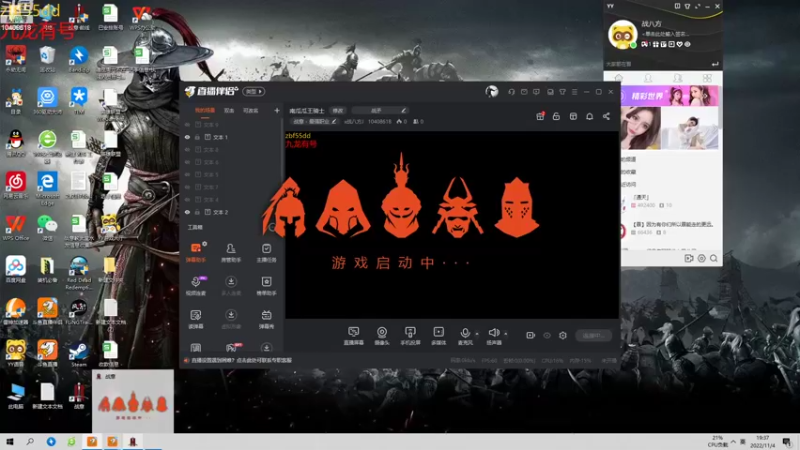Click the unlock padlock icon above preview
This screenshot has height=450, width=800.
(557, 116)
